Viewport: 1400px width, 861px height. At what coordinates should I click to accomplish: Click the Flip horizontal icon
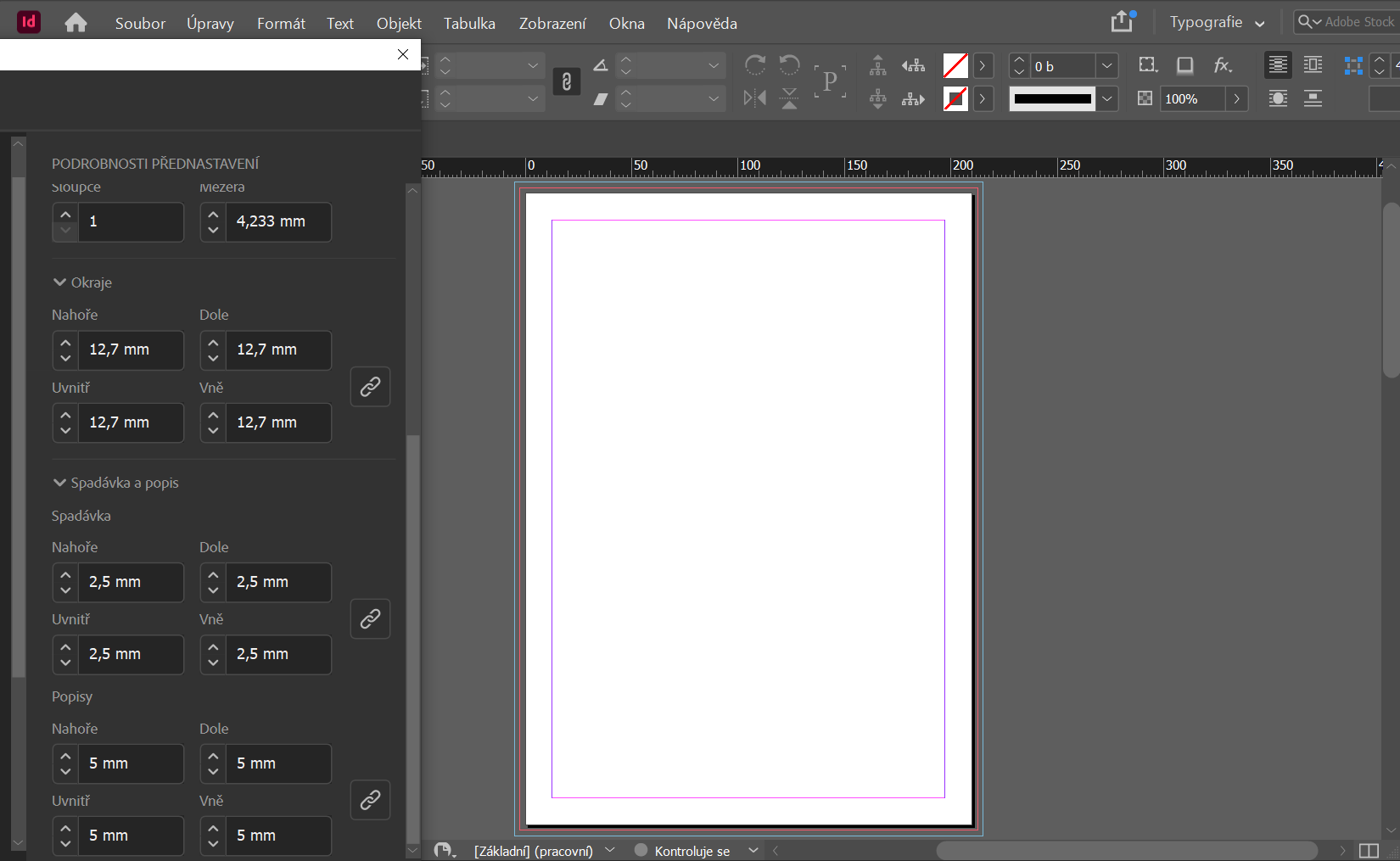753,98
